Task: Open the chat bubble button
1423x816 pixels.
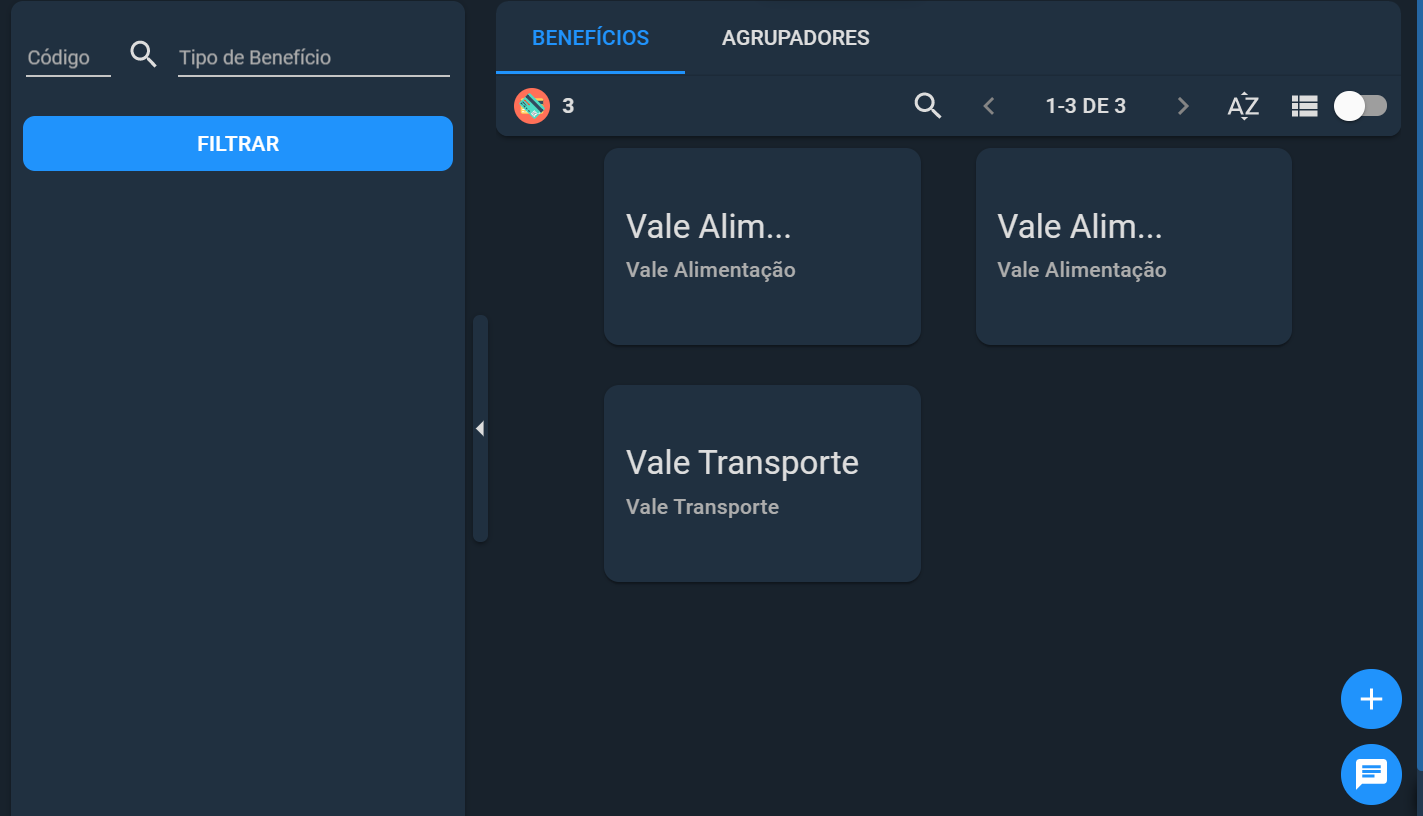Action: (x=1371, y=774)
